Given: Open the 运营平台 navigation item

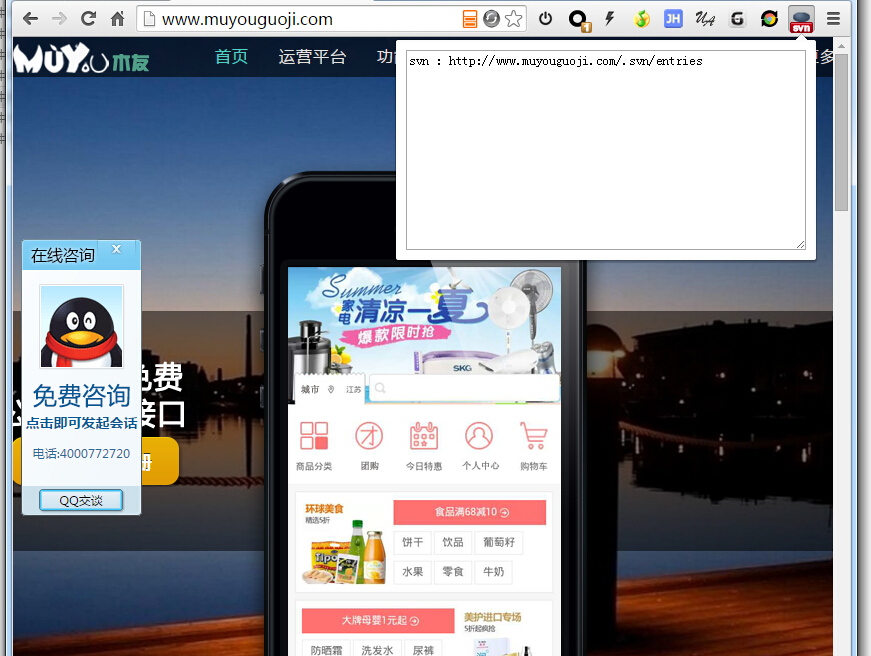Looking at the screenshot, I should [x=312, y=56].
